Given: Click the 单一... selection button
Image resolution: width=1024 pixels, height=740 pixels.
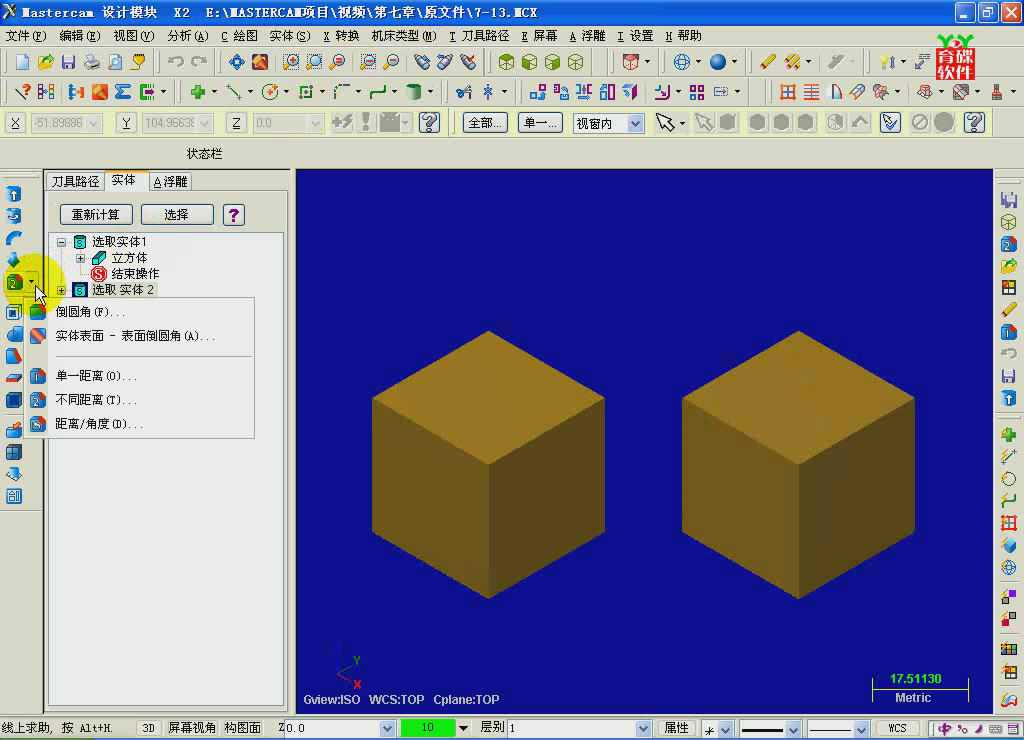Looking at the screenshot, I should click(540, 123).
